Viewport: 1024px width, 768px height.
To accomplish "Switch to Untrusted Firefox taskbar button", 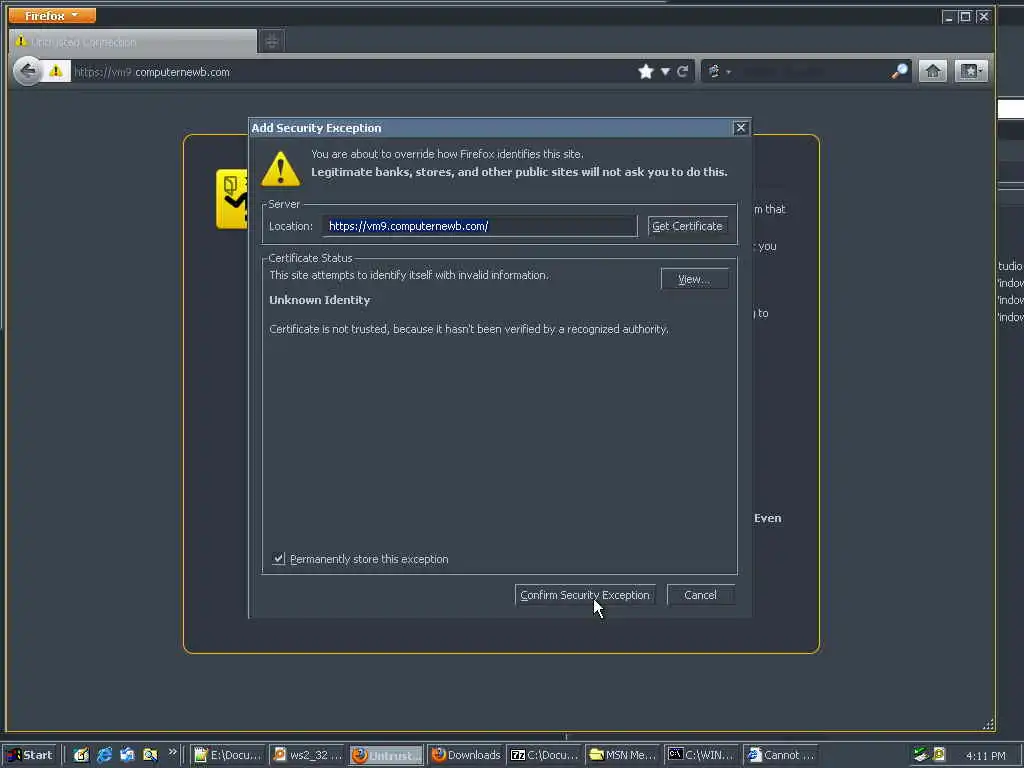I will click(x=386, y=755).
